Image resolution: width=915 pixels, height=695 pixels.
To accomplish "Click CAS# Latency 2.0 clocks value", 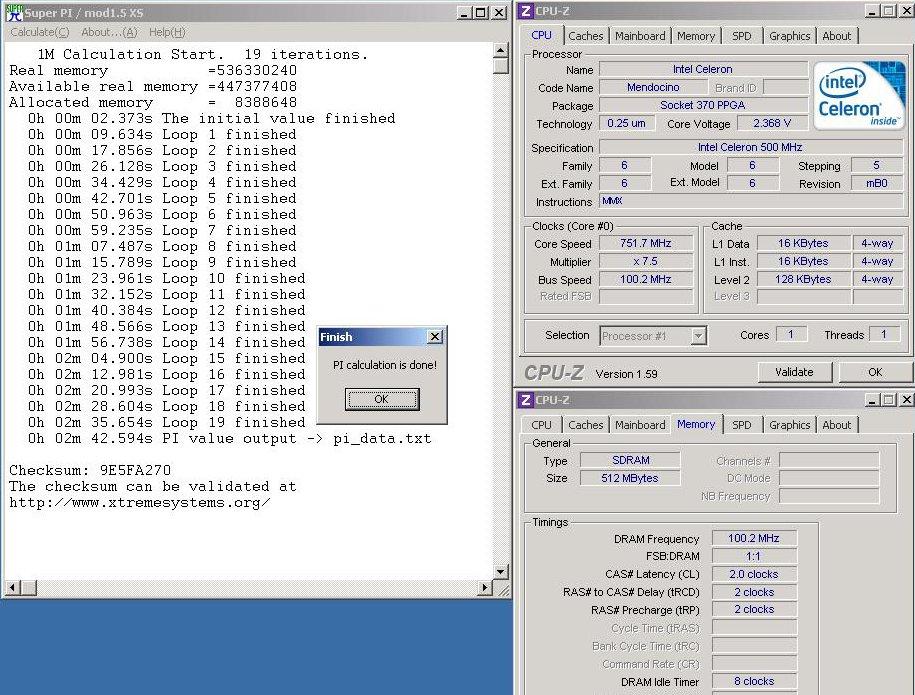I will click(754, 574).
